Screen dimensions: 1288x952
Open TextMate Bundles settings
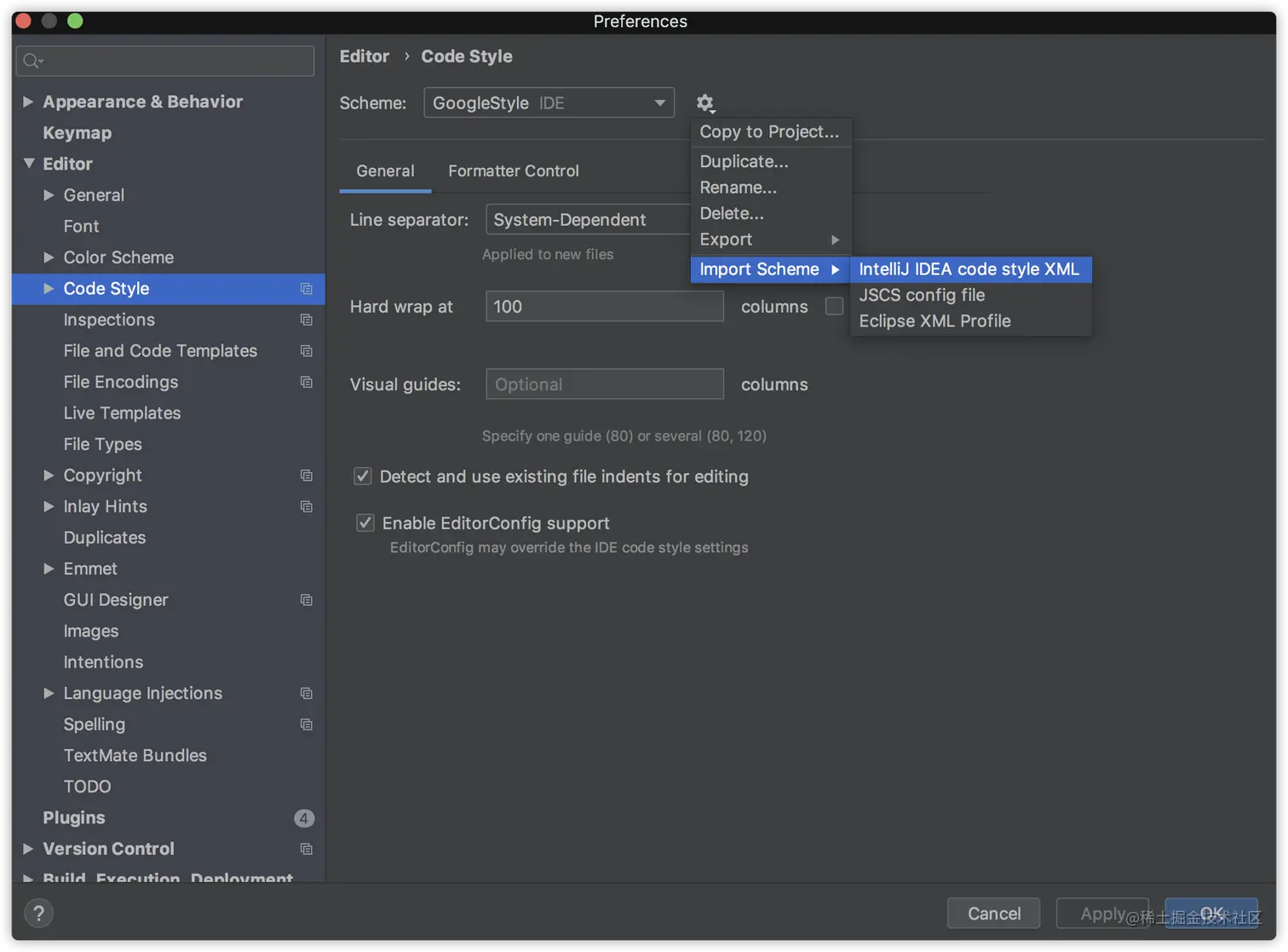(x=135, y=756)
